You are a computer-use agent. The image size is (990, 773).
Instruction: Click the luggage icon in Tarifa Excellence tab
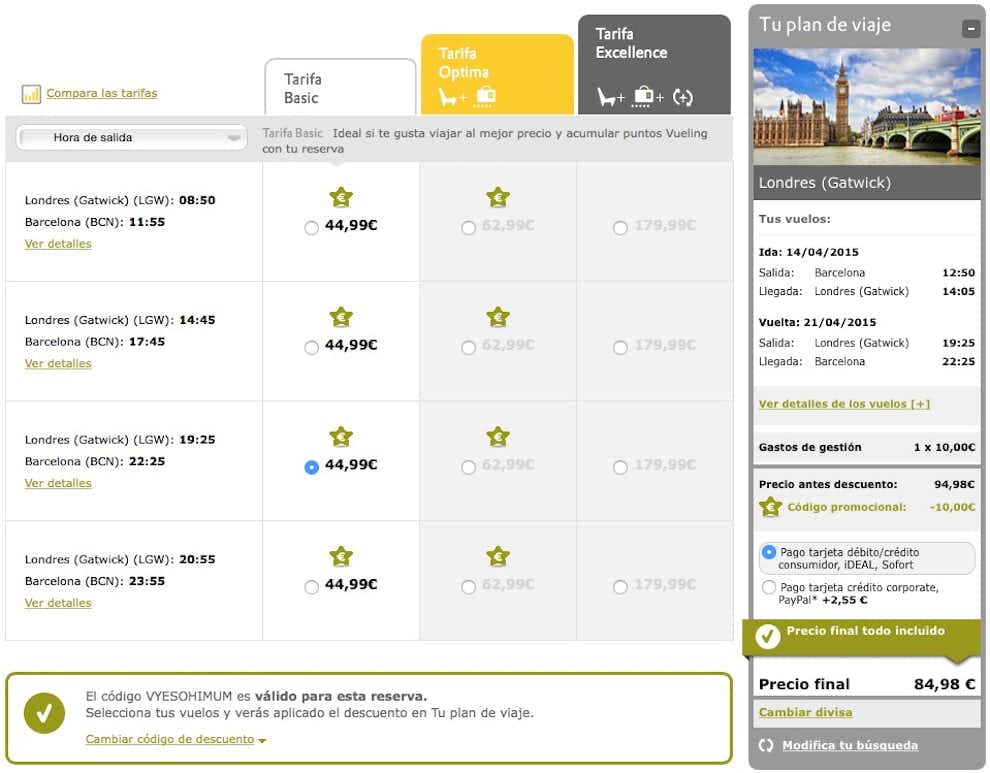[x=643, y=96]
